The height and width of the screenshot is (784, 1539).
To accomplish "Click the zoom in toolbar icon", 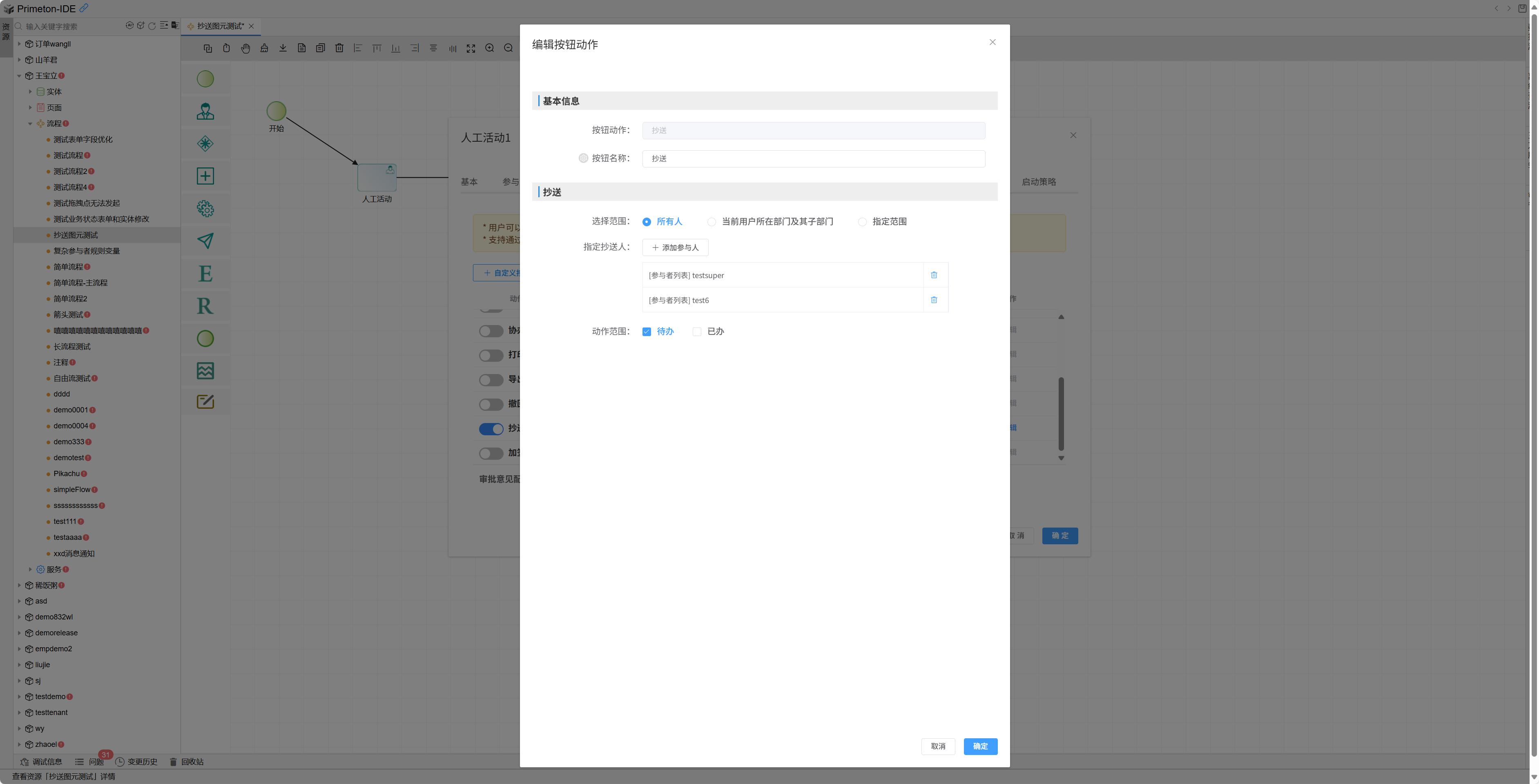I will (489, 48).
